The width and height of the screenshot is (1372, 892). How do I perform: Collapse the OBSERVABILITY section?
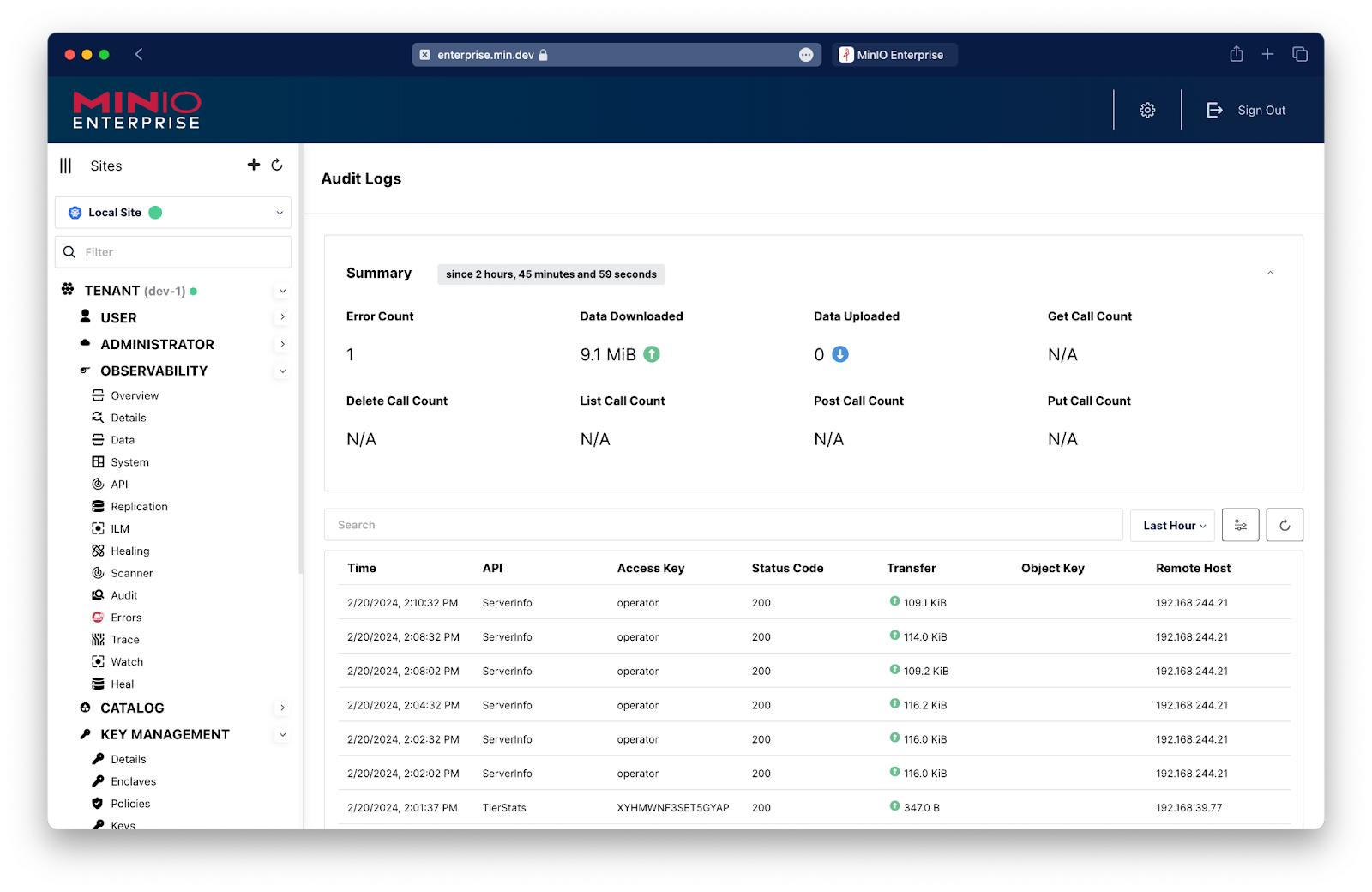[282, 371]
